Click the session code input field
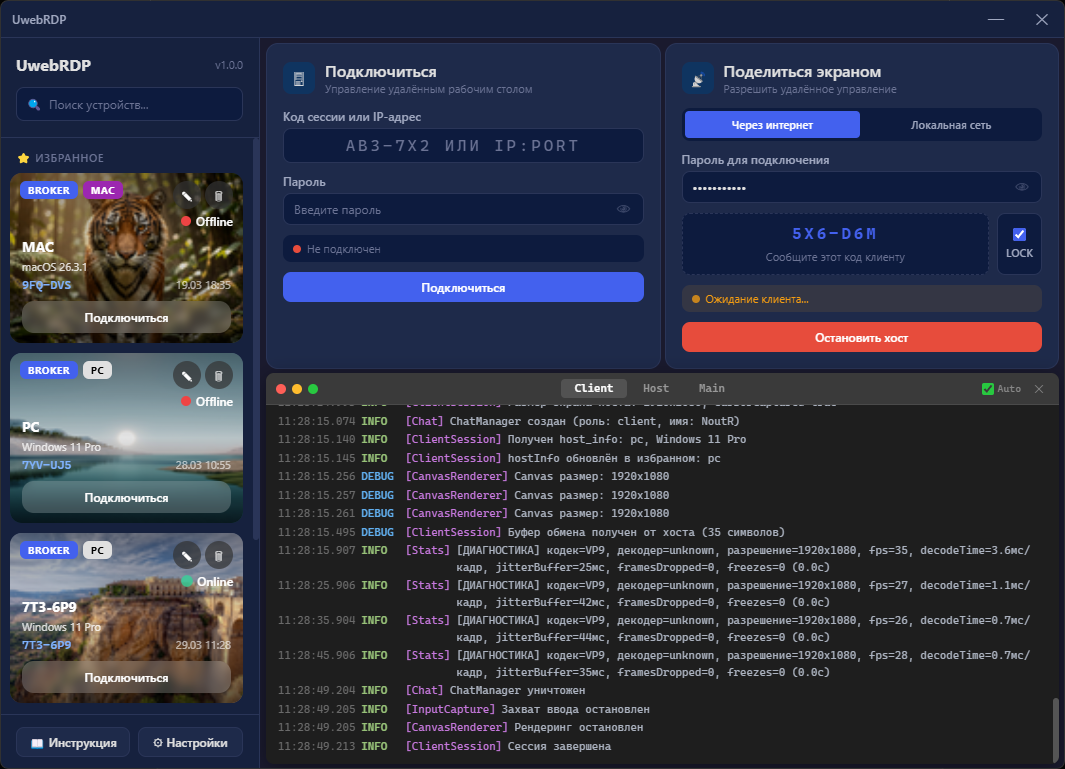Screen dimensions: 1065x769 pyautogui.click(x=462, y=146)
